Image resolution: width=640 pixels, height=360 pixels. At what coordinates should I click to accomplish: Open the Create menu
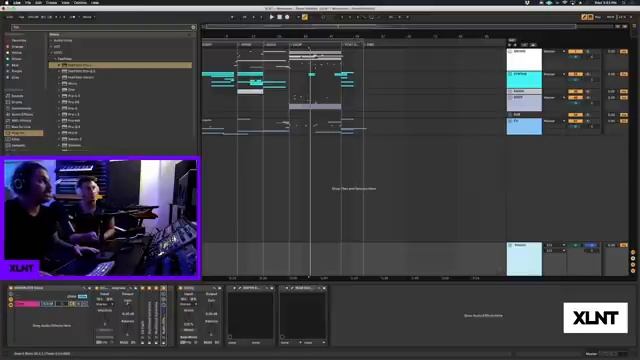(x=51, y=2)
